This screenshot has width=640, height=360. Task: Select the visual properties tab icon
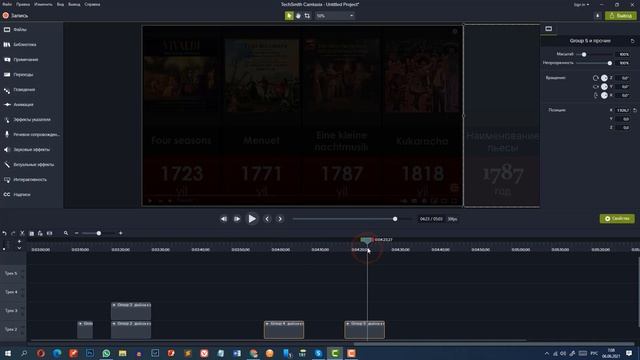coord(549,29)
